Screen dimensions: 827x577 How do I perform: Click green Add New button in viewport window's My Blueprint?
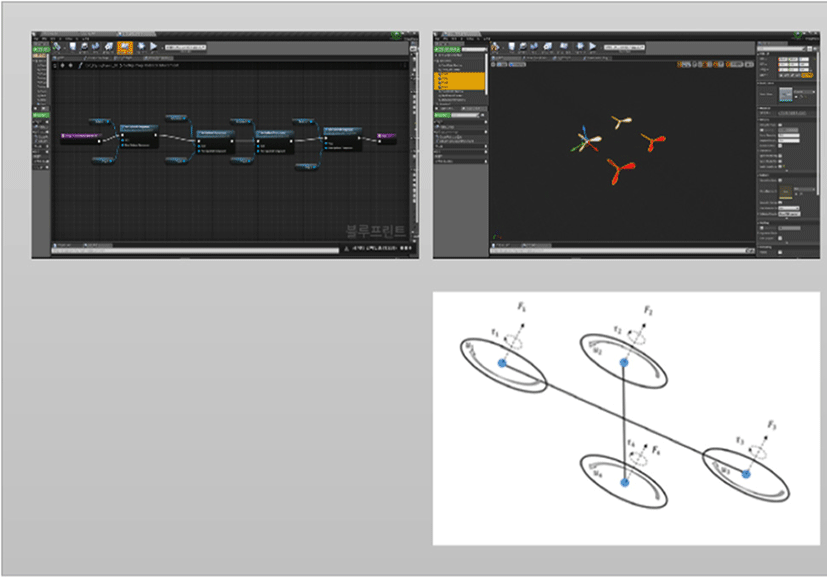(x=443, y=115)
